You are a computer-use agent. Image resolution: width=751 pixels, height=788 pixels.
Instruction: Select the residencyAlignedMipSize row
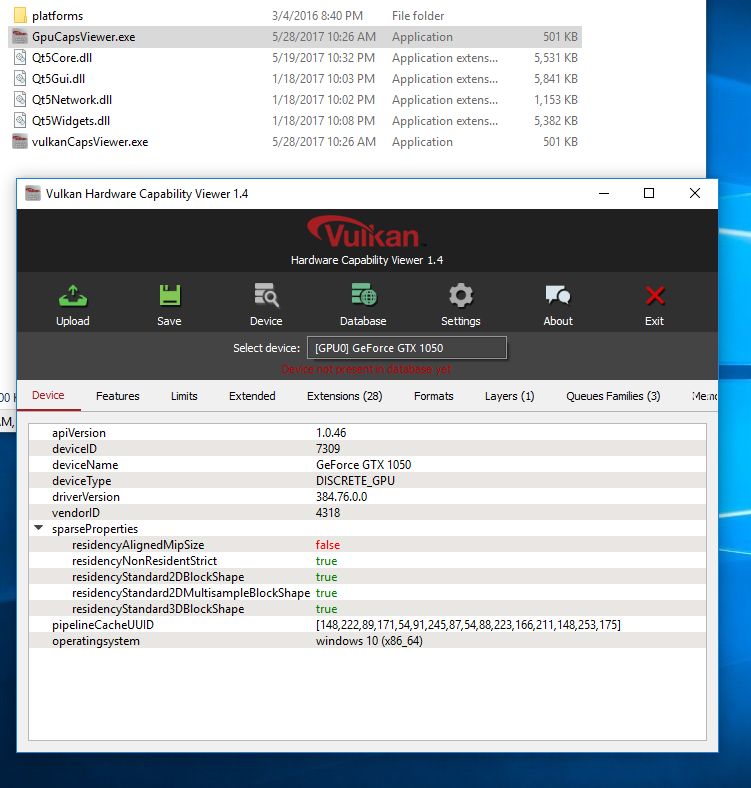[x=367, y=545]
